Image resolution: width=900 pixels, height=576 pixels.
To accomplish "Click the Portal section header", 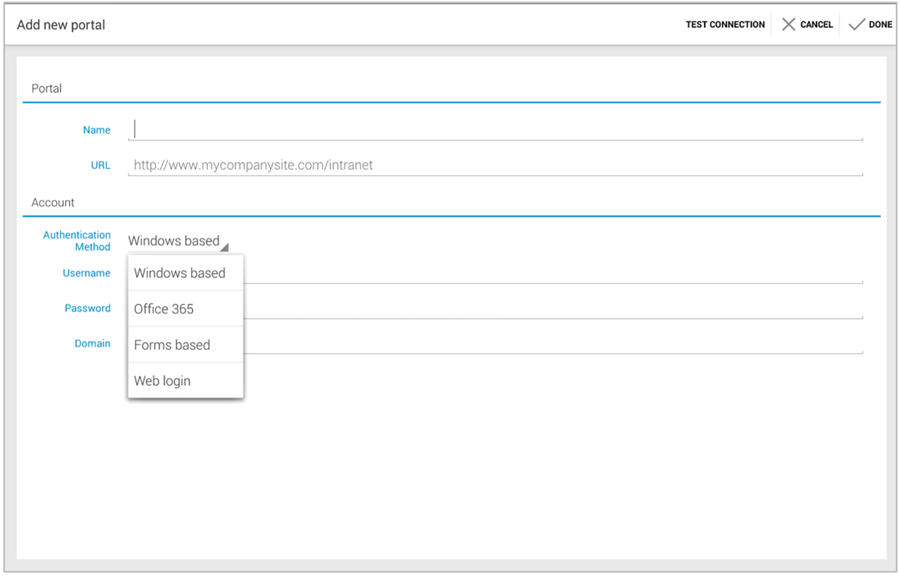I will click(x=46, y=88).
